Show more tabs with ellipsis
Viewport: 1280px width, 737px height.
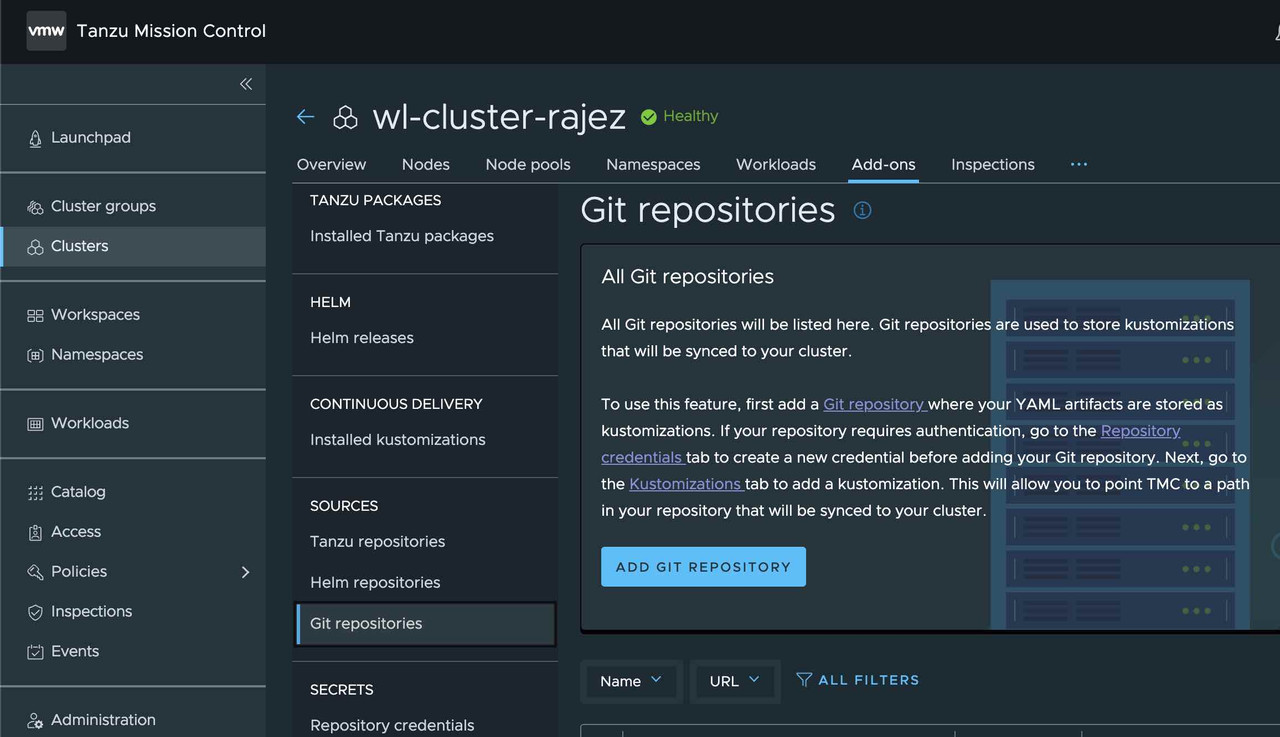(x=1078, y=164)
